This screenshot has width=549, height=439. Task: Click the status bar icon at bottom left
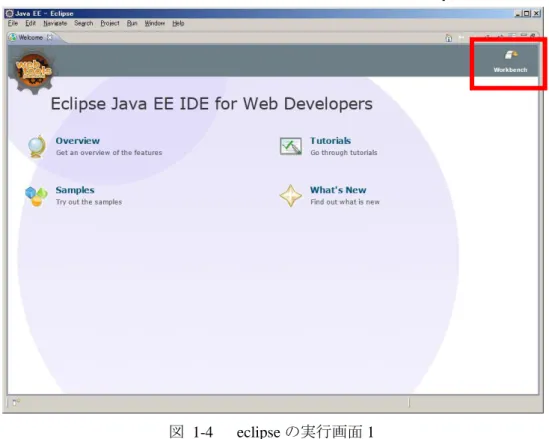coord(16,402)
